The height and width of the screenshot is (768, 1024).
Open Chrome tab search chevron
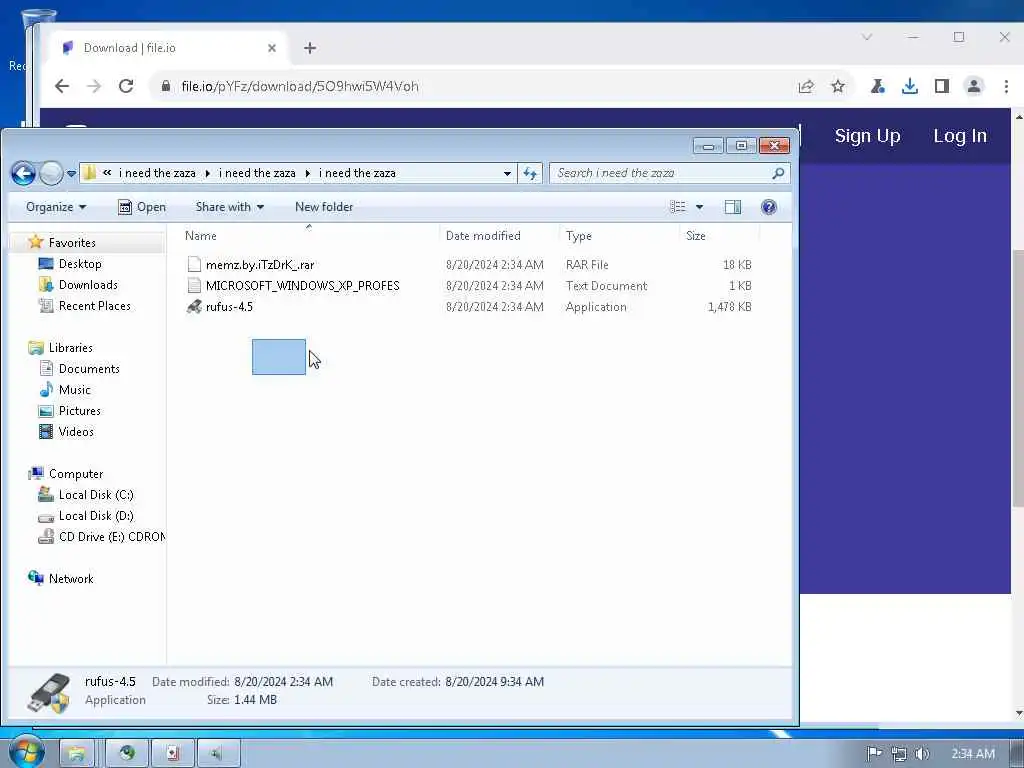867,37
